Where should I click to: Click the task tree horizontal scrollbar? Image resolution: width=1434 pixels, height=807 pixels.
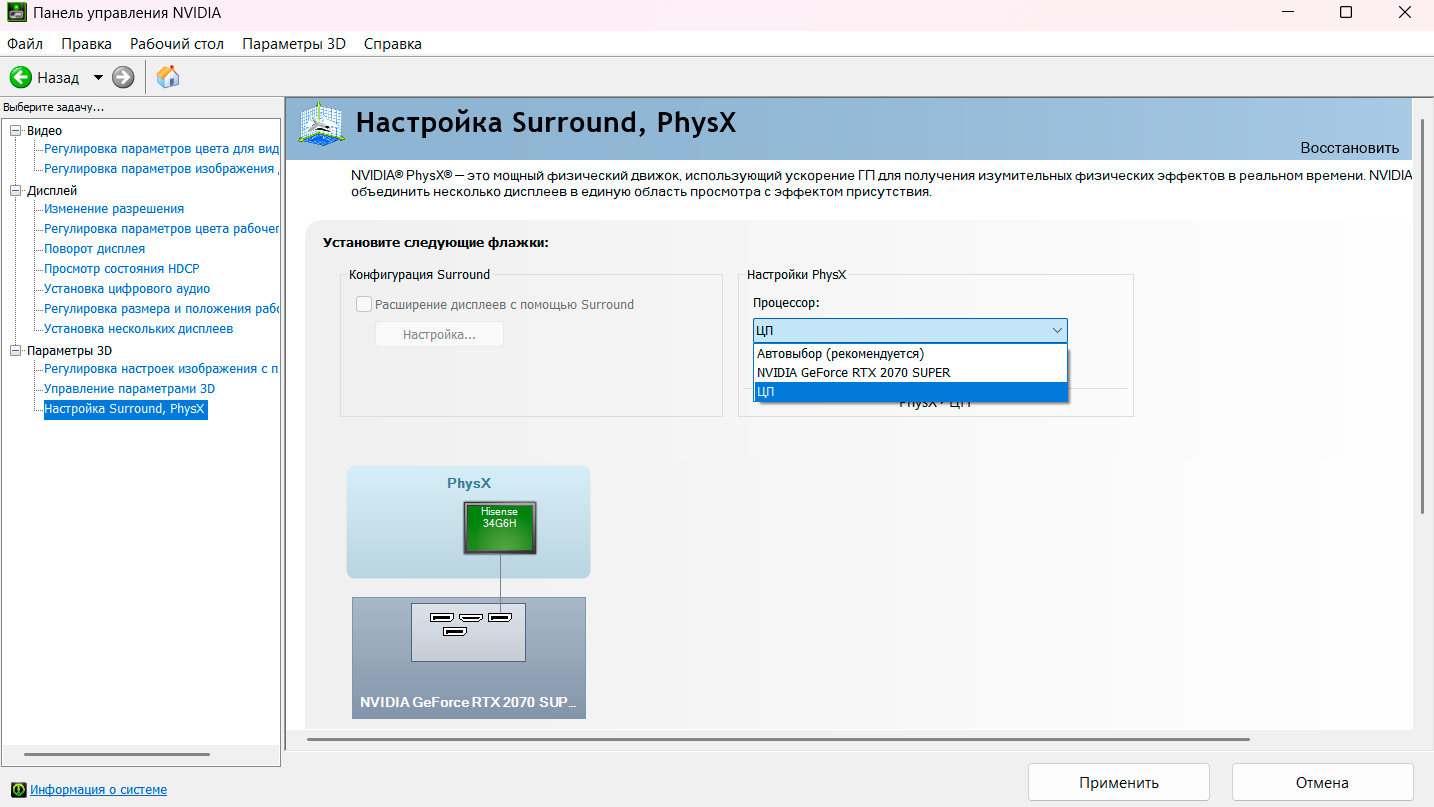coord(117,754)
